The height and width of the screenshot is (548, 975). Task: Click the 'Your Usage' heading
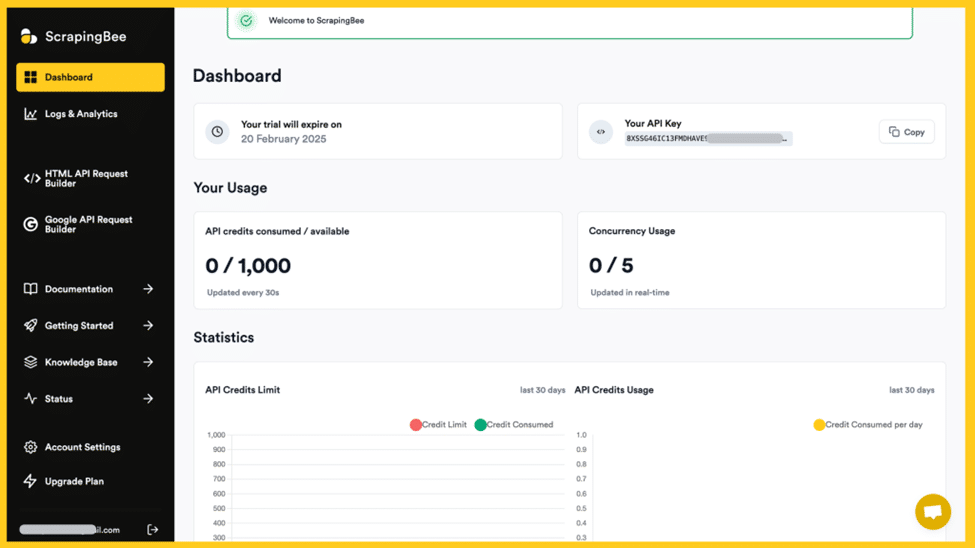coord(230,188)
